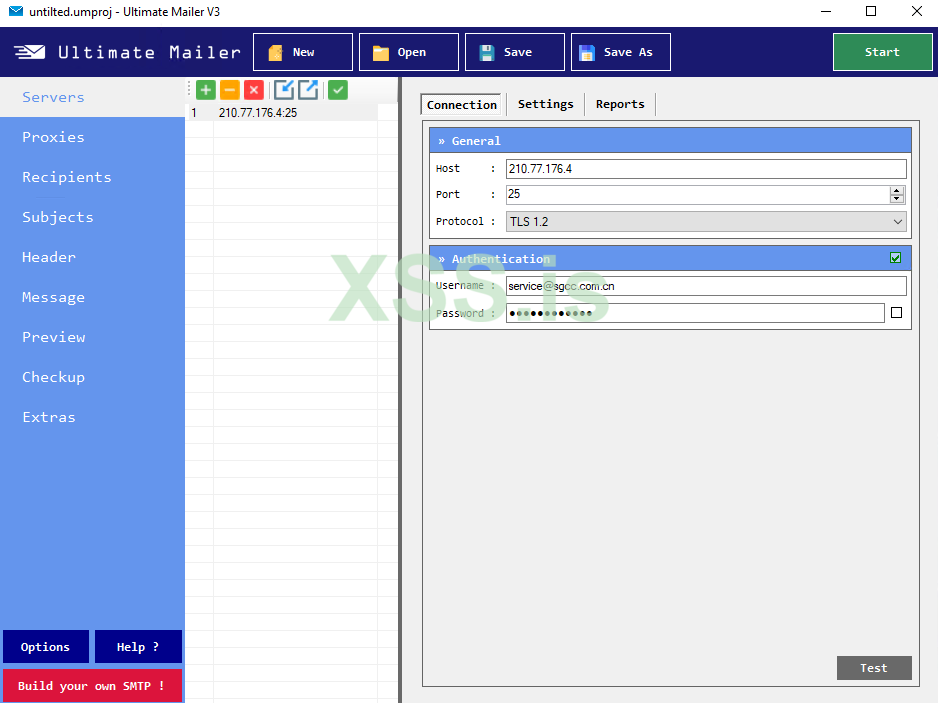Toggle the Authentication enabled checkbox
This screenshot has width=938, height=703.
click(896, 258)
